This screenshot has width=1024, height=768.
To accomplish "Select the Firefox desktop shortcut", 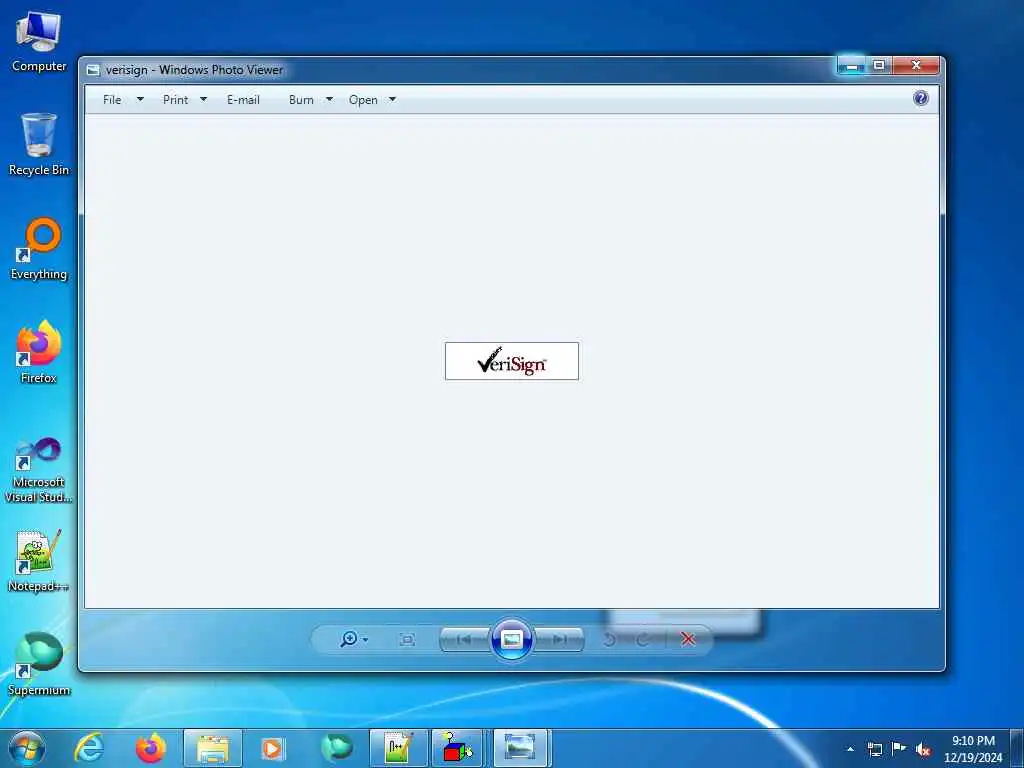I will (39, 352).
